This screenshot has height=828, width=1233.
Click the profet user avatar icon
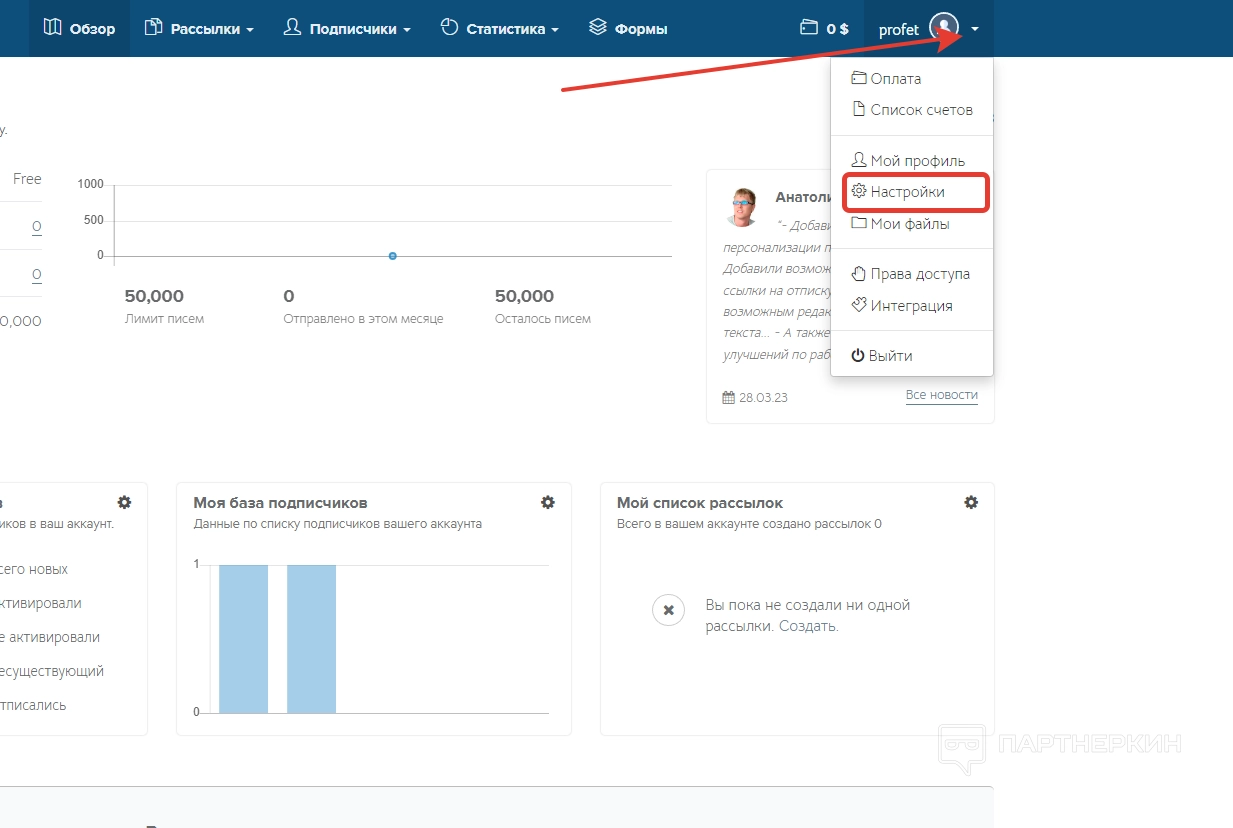coord(943,28)
